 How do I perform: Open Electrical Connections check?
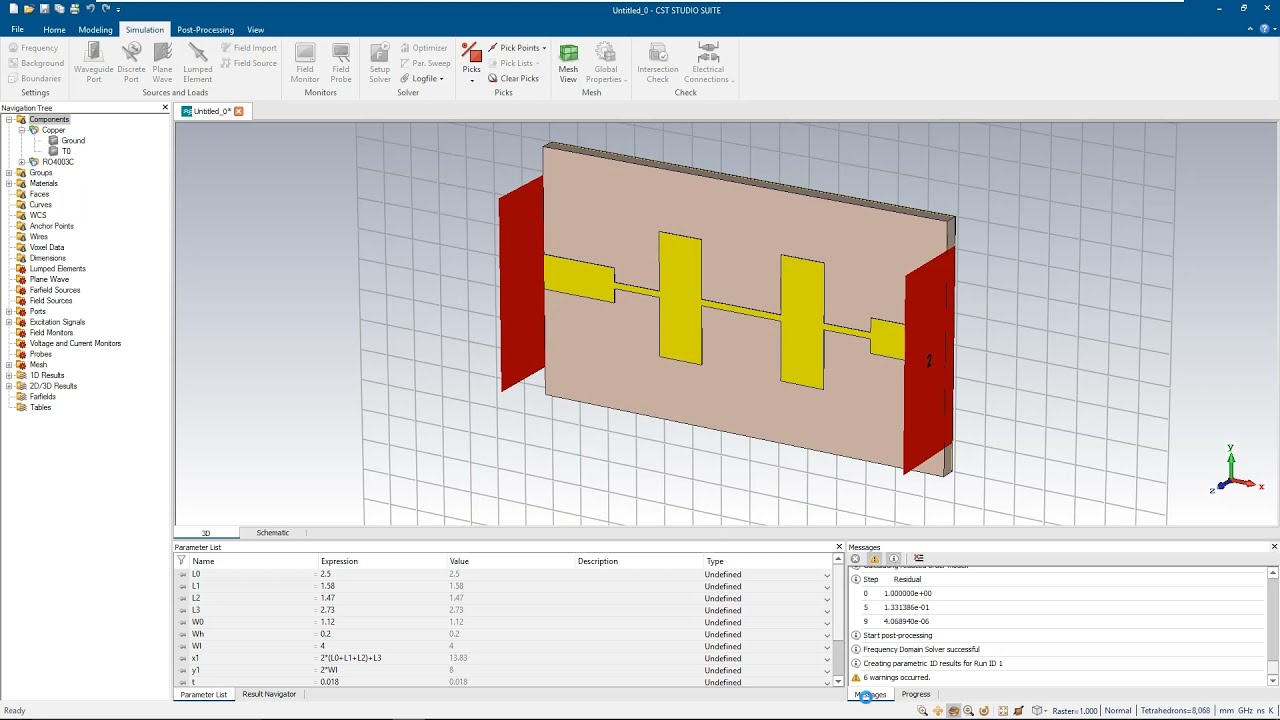708,62
